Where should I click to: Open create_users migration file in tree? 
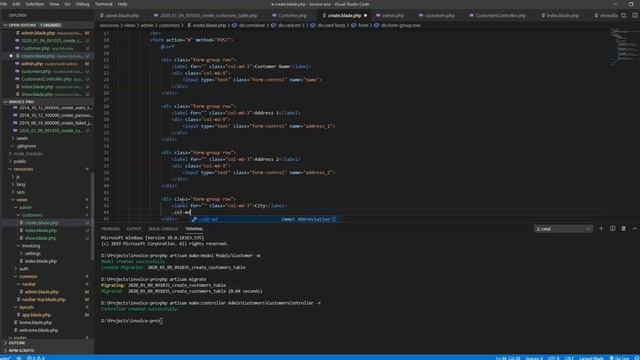point(56,108)
